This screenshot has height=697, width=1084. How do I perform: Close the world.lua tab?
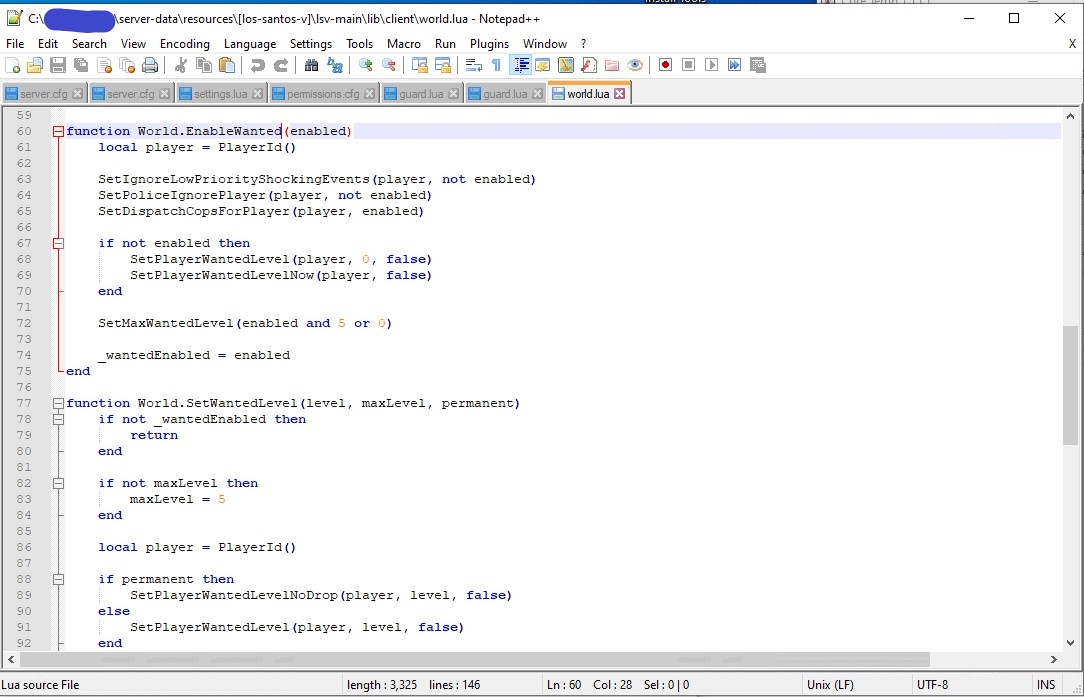(620, 94)
